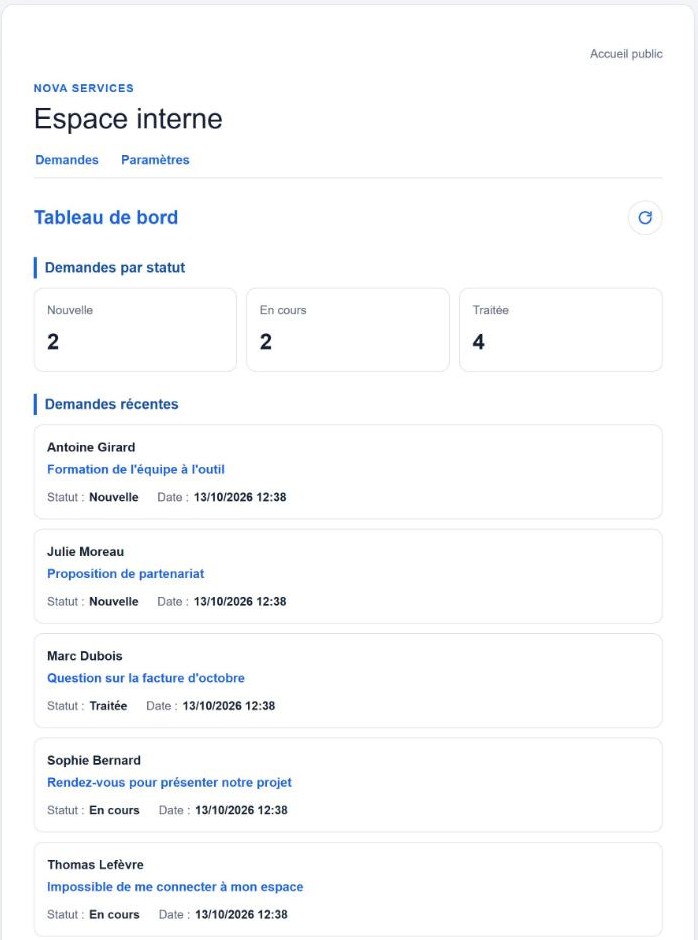Click the Demandes récentes section heading
Screen dimensions: 698x940
click(112, 404)
